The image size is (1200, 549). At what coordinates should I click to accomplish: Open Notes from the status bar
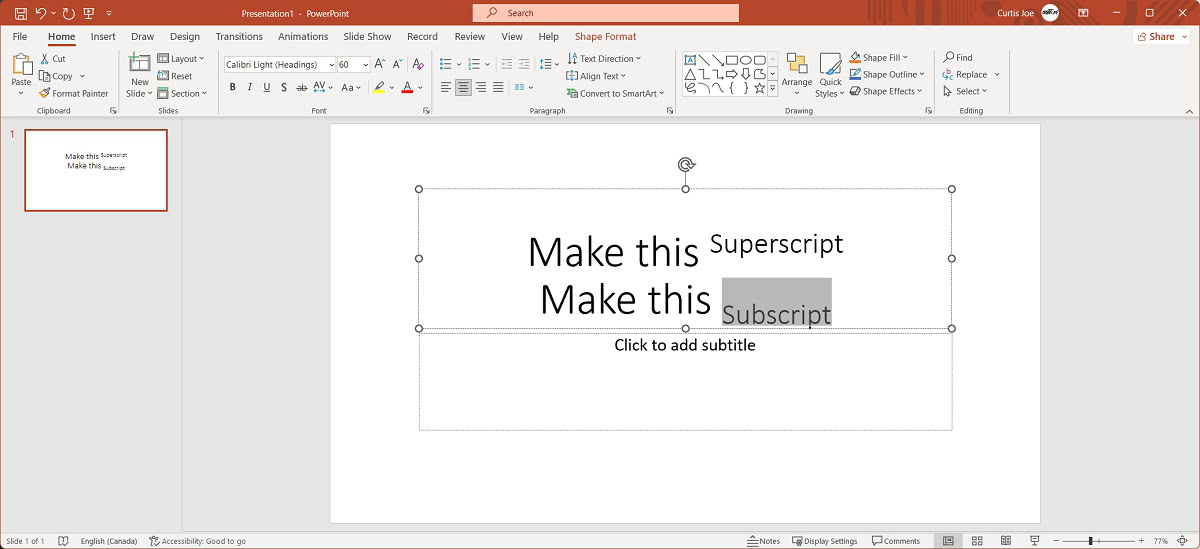tap(764, 541)
